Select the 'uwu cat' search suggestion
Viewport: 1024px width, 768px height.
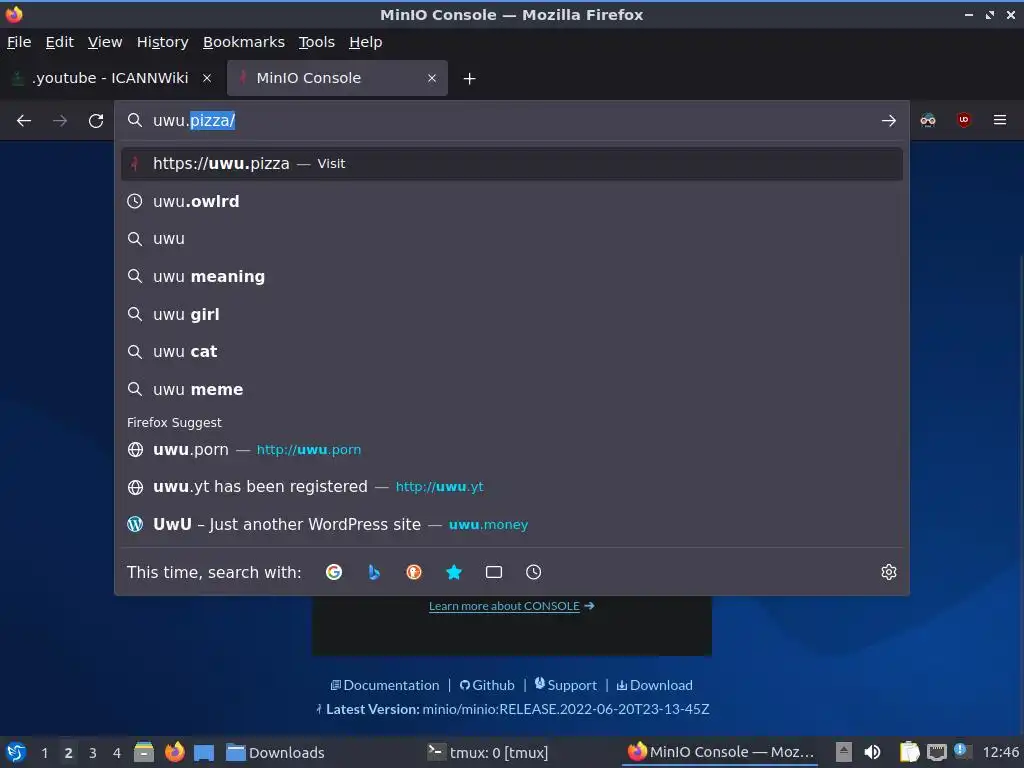(x=511, y=352)
